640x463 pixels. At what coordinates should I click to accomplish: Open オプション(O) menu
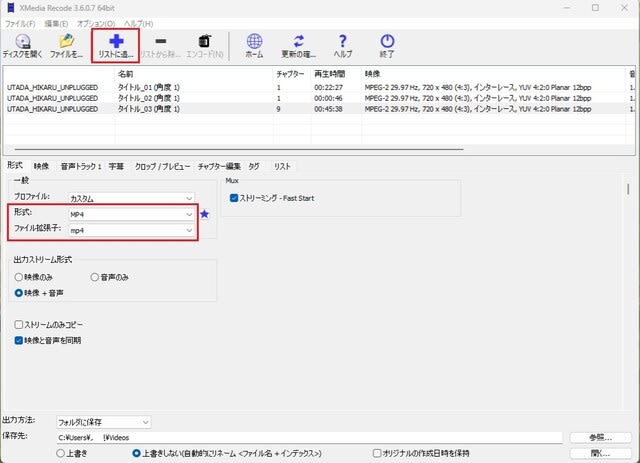(x=96, y=24)
